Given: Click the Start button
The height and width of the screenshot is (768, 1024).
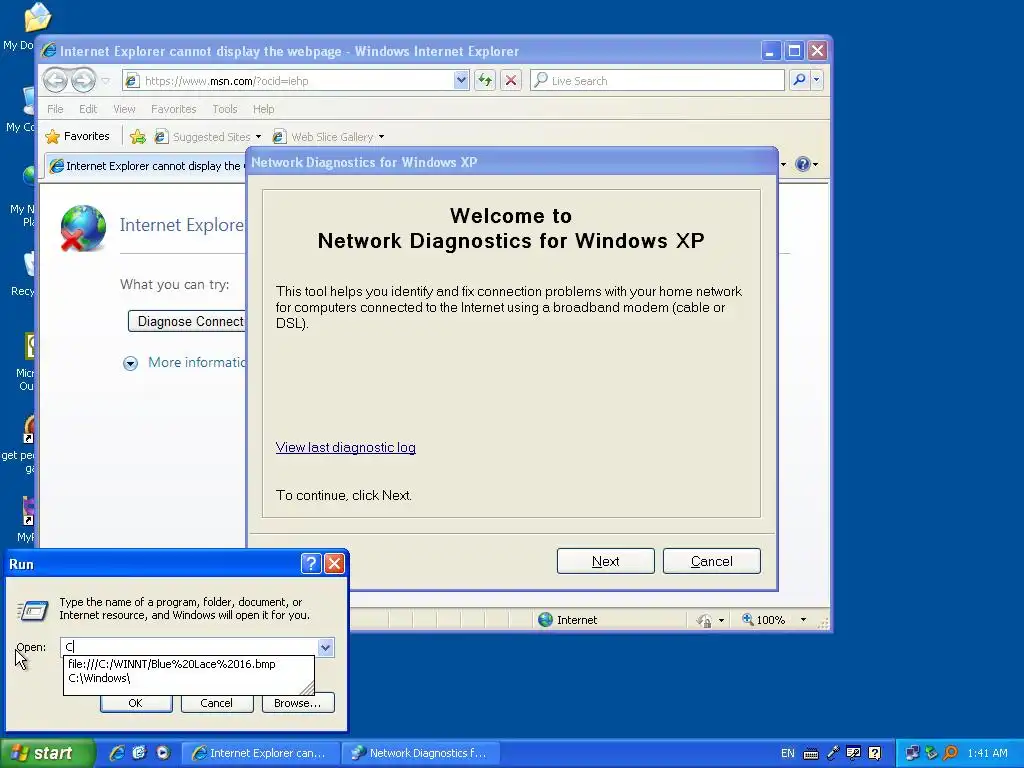Looking at the screenshot, I should (x=46, y=753).
